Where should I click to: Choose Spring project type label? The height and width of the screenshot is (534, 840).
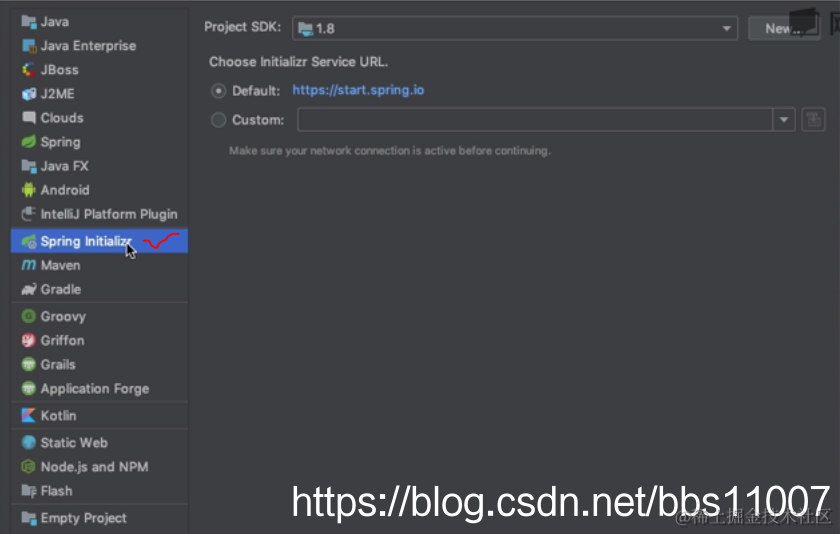[61, 142]
